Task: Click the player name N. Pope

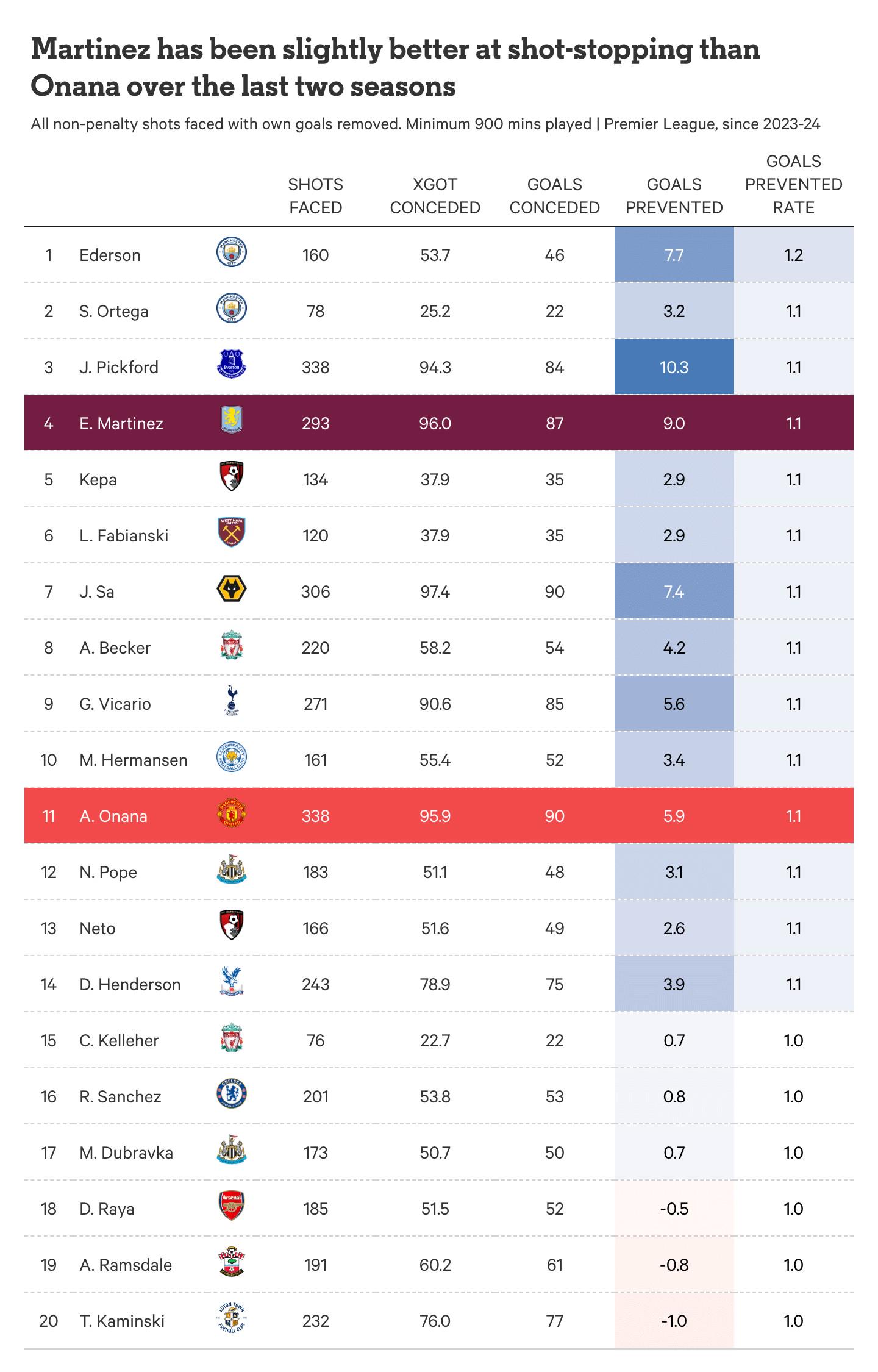Action: click(x=108, y=872)
